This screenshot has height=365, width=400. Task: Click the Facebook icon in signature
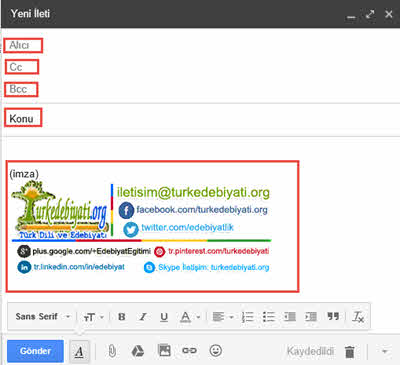(x=126, y=210)
